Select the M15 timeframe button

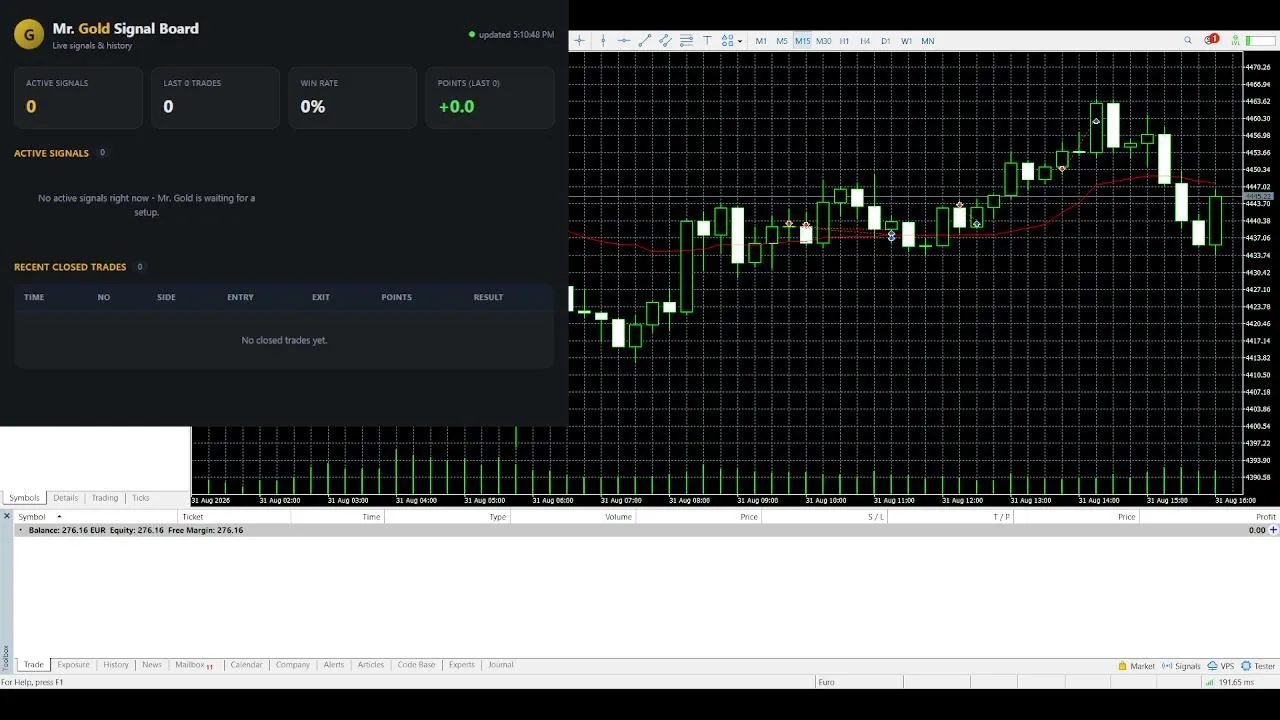pyautogui.click(x=803, y=41)
